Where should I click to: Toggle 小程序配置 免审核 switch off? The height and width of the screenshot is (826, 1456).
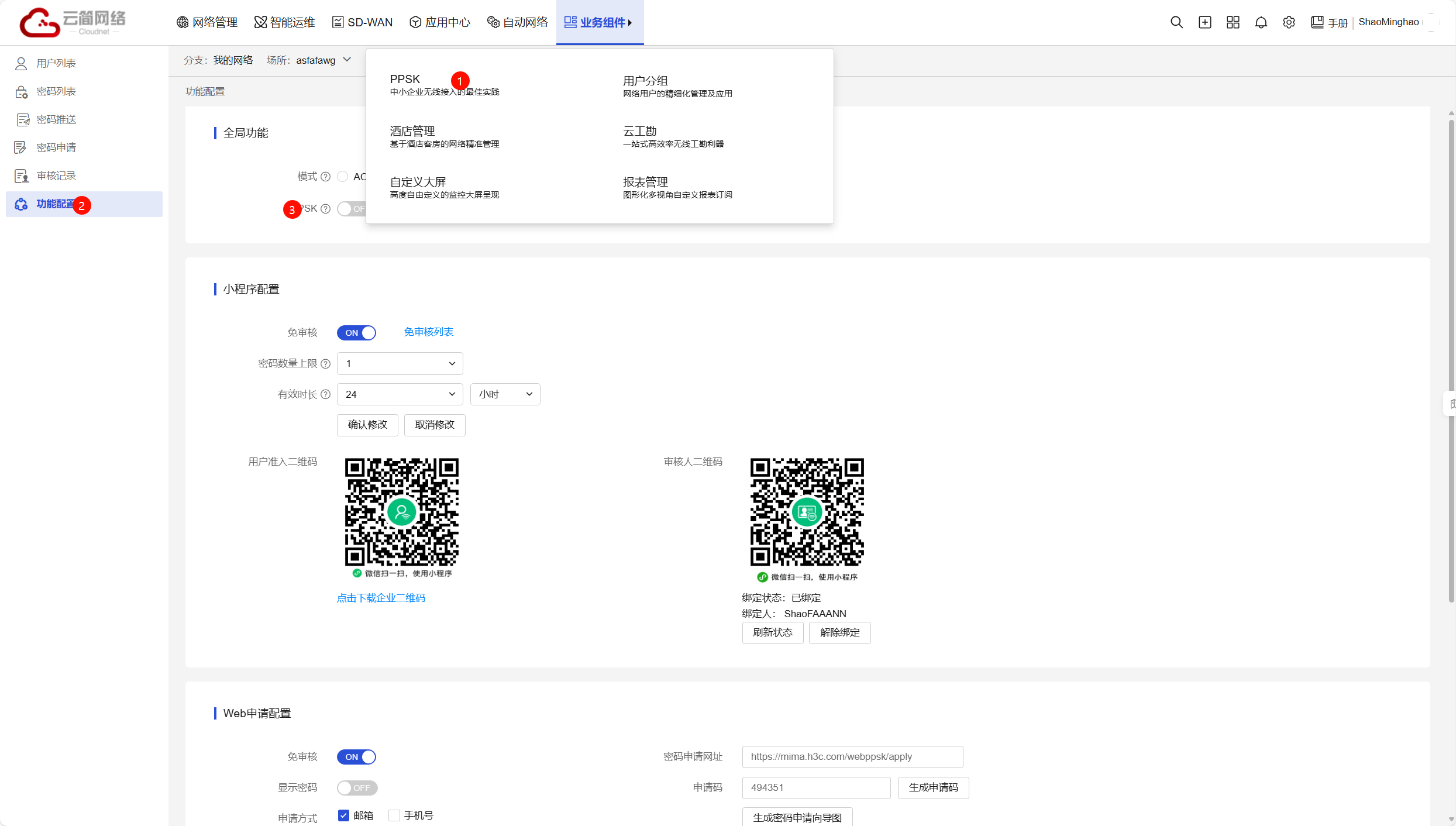coord(356,333)
